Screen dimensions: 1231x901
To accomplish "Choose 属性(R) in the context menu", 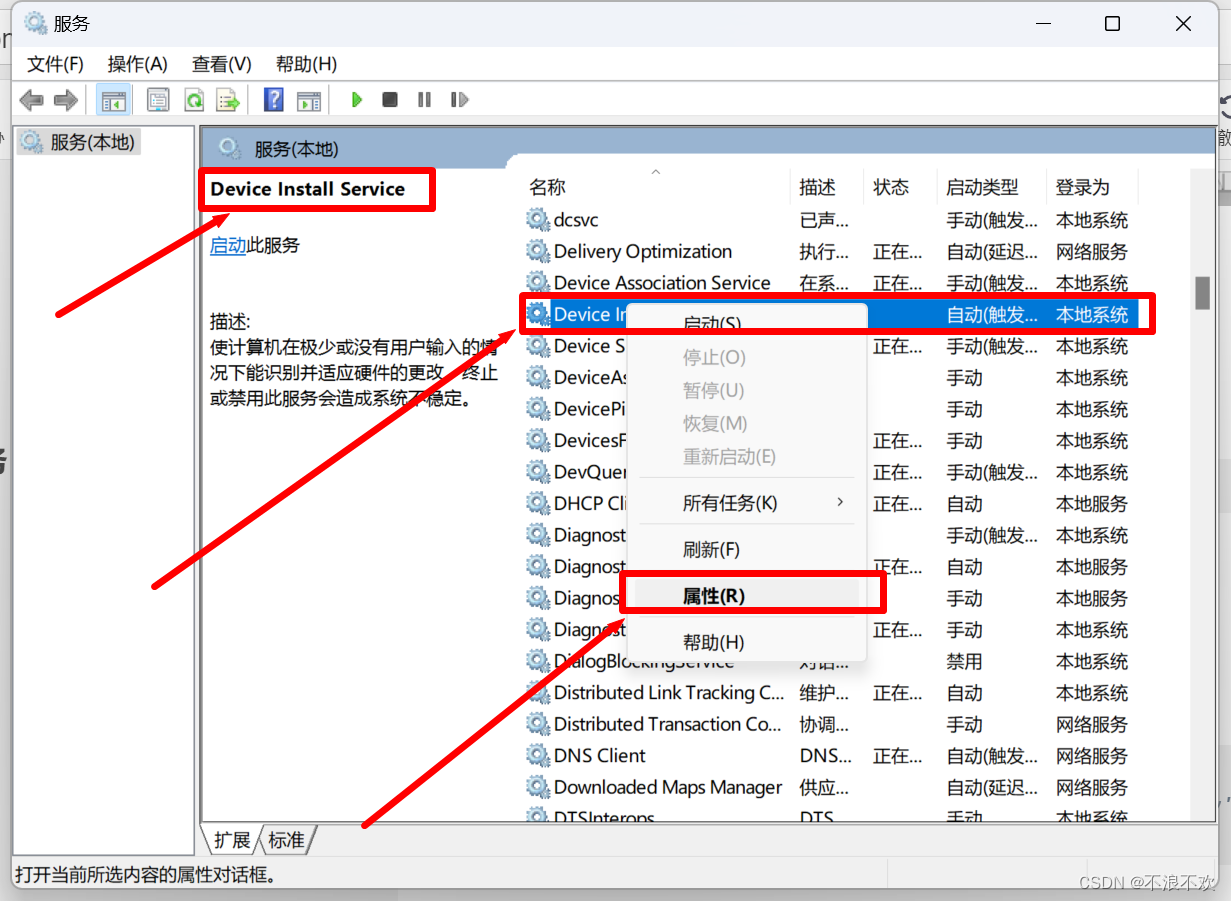I will click(x=746, y=596).
